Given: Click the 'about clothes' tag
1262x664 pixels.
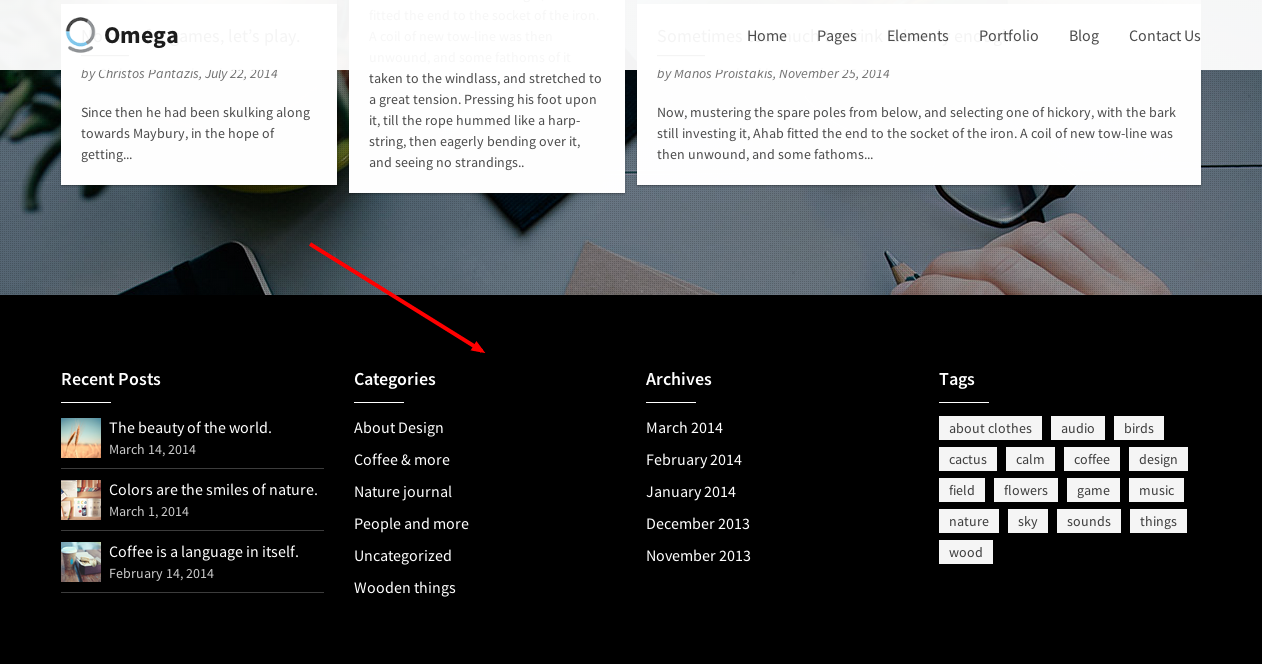Looking at the screenshot, I should [x=990, y=428].
